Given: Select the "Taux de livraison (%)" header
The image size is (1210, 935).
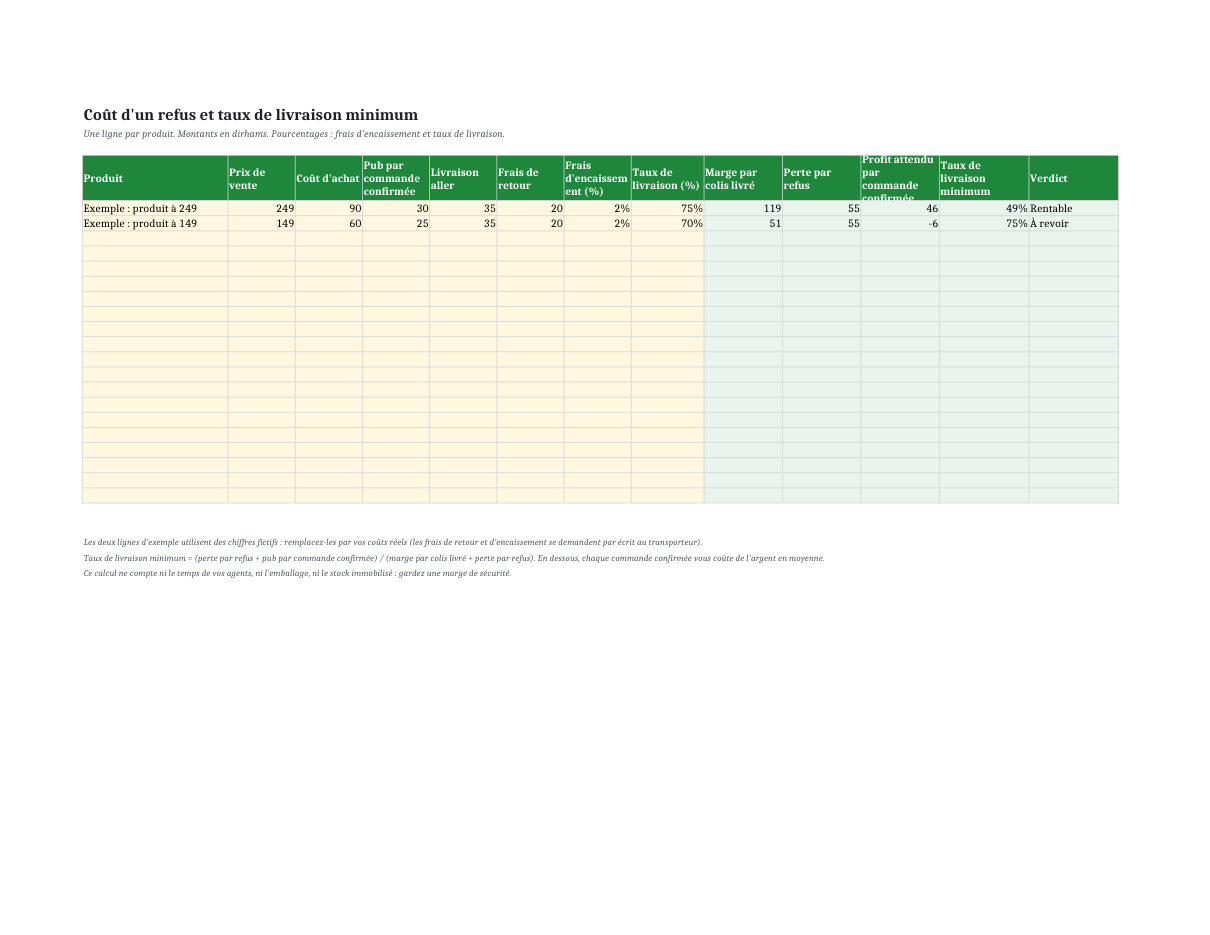Looking at the screenshot, I should click(667, 178).
